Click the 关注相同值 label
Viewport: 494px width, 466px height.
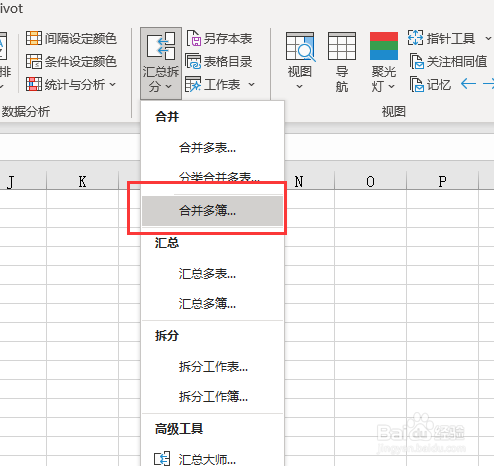coord(457,61)
